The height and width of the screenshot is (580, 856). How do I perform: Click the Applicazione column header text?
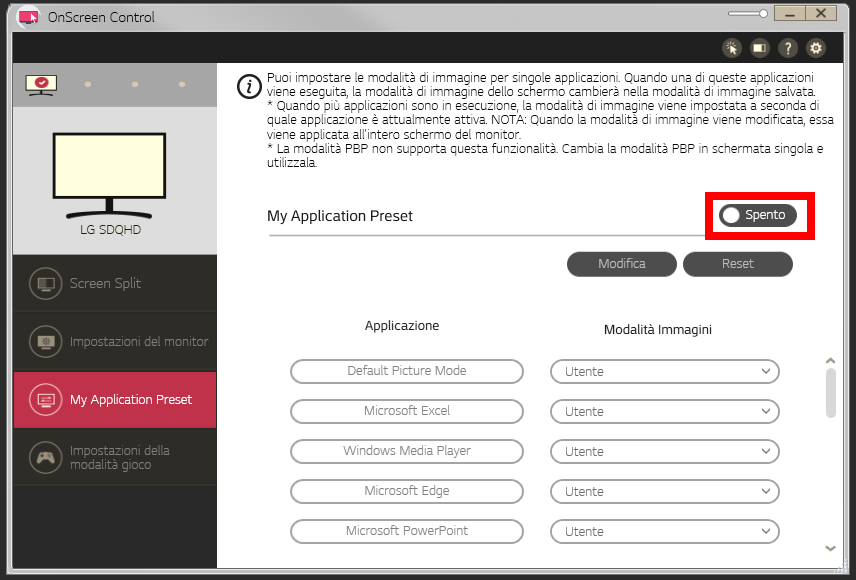(402, 325)
